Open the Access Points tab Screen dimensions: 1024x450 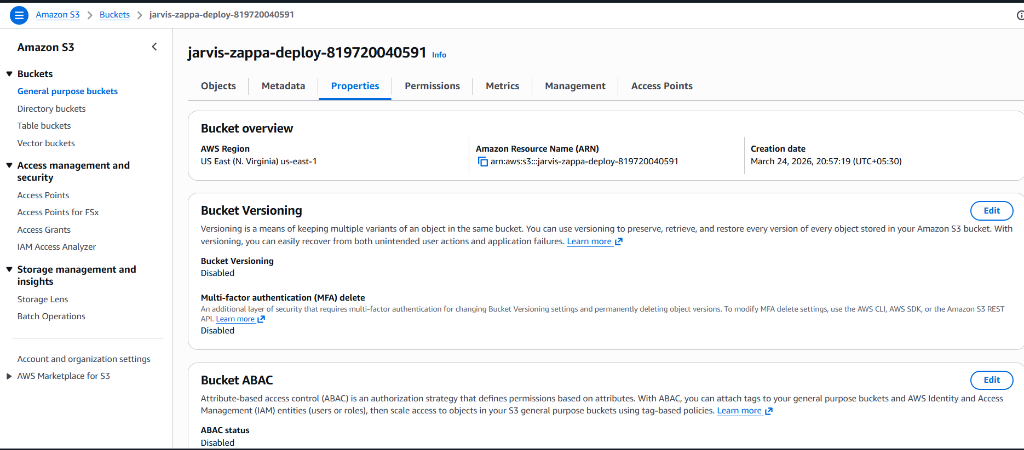(662, 86)
